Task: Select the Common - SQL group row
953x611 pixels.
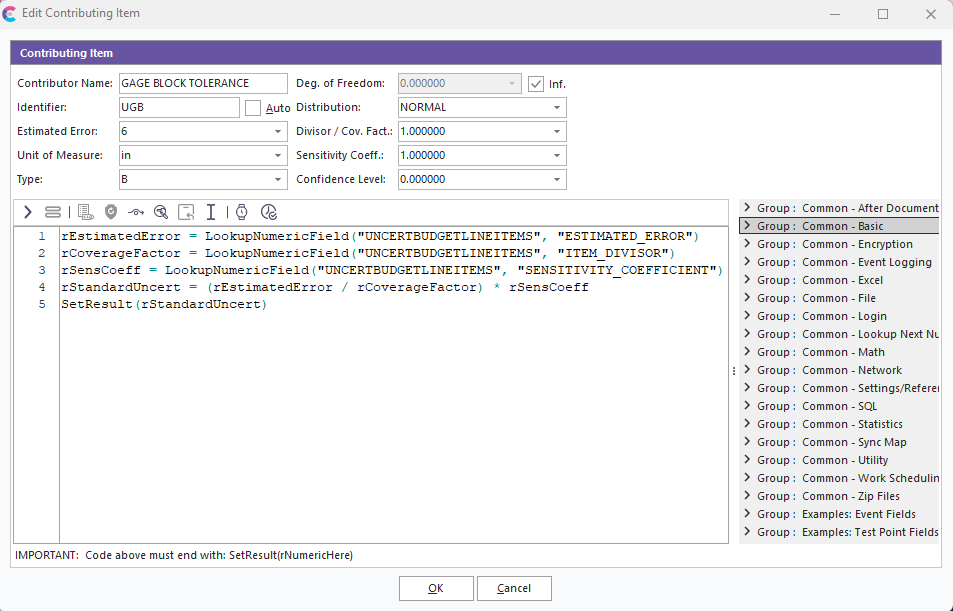Action: point(839,406)
